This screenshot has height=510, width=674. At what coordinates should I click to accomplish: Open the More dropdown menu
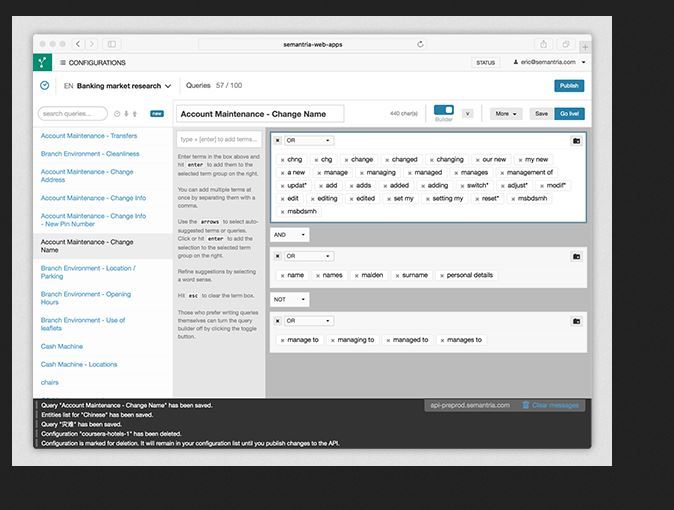506,114
